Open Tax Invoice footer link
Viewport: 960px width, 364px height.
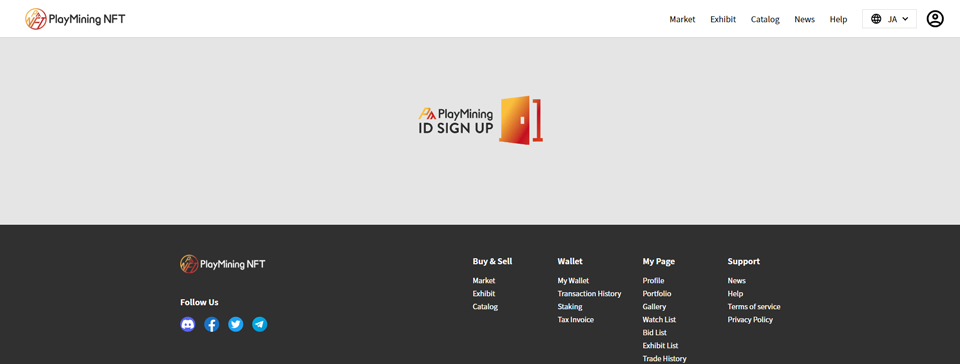click(x=575, y=319)
